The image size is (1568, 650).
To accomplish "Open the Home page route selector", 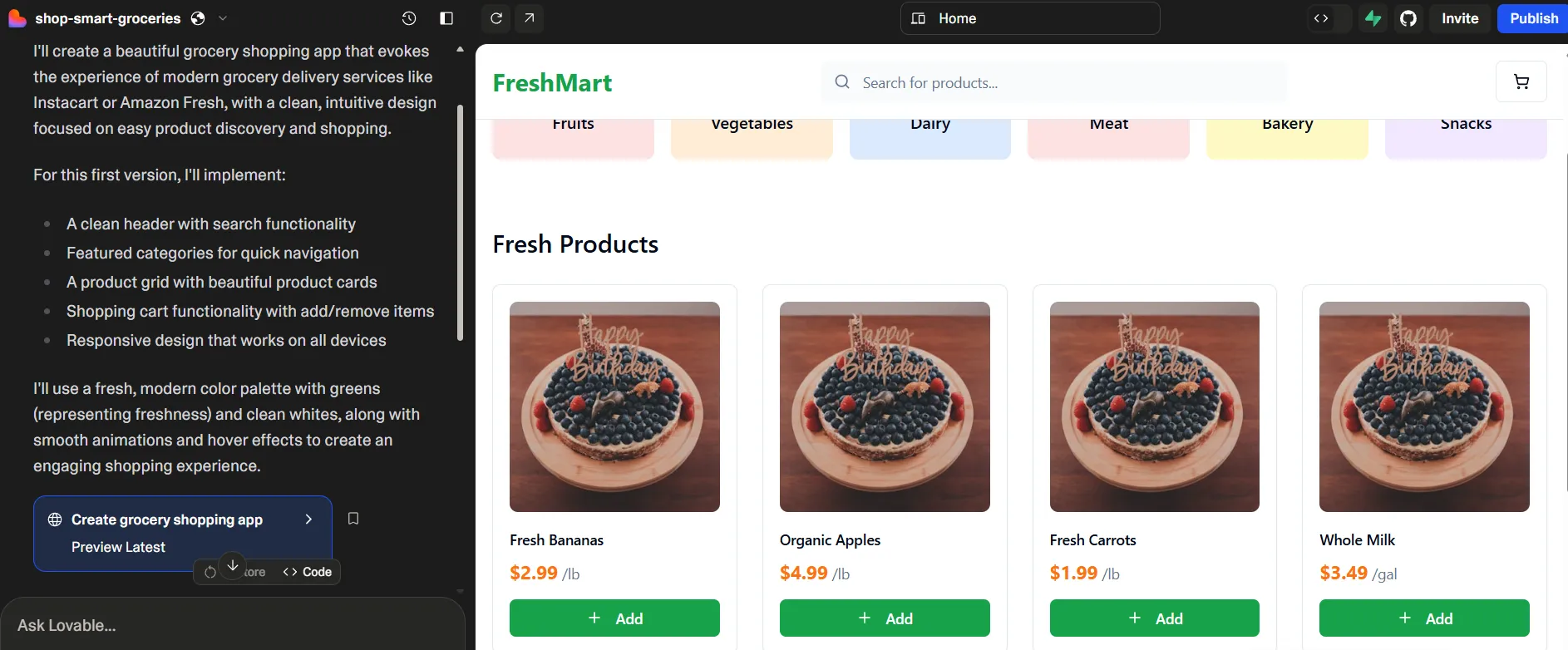I will pos(1029,18).
